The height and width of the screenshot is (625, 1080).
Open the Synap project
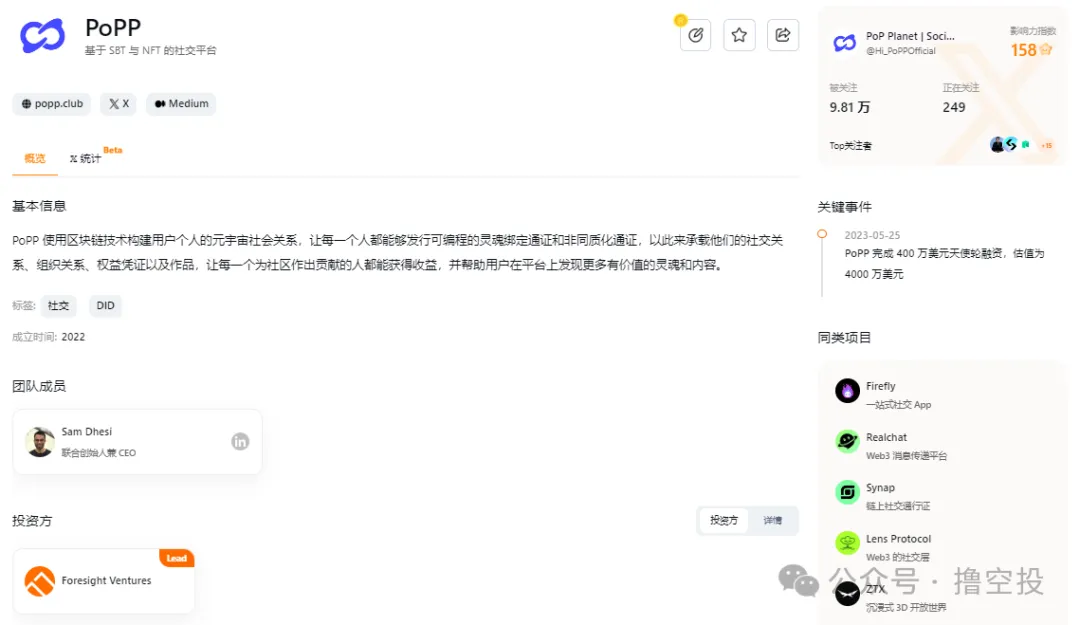[x=880, y=488]
